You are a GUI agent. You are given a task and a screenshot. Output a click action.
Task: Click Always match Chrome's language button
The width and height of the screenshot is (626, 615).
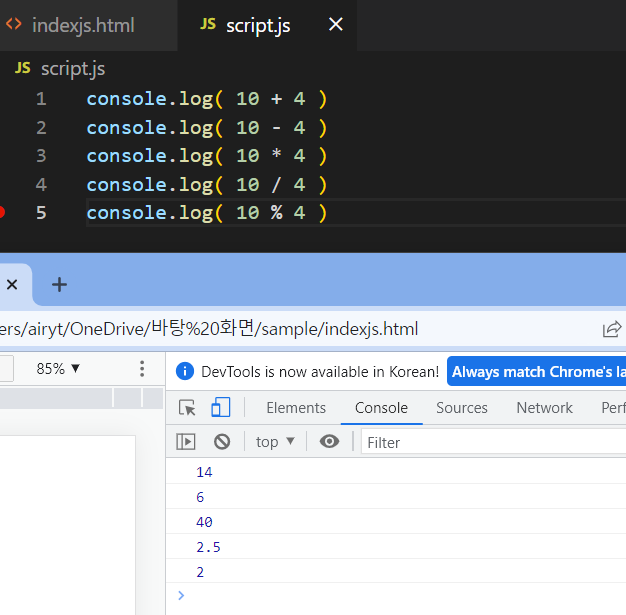click(537, 371)
